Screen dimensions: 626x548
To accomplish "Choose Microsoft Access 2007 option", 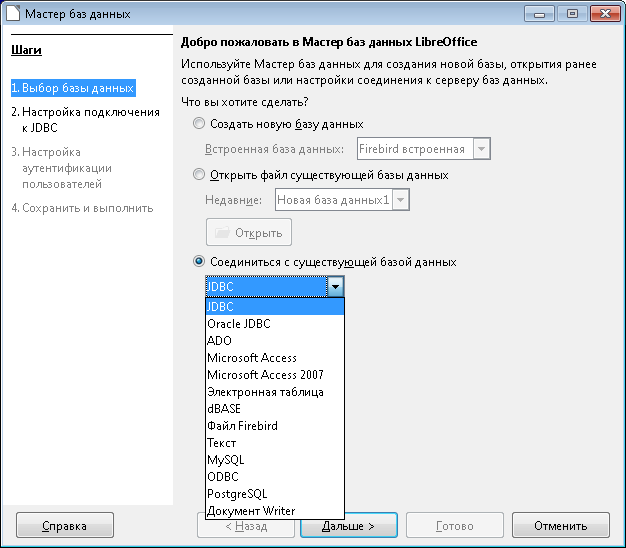I will (275, 375).
